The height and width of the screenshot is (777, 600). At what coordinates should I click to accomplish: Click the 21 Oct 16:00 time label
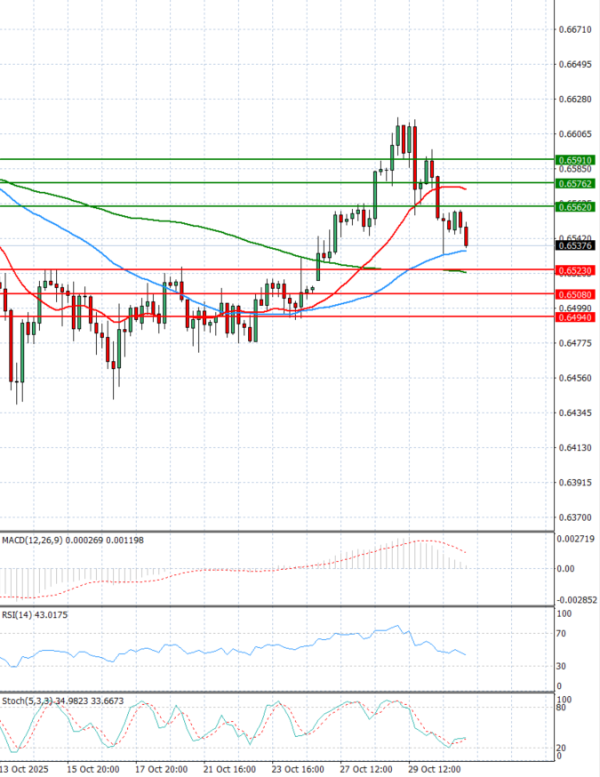click(x=231, y=769)
